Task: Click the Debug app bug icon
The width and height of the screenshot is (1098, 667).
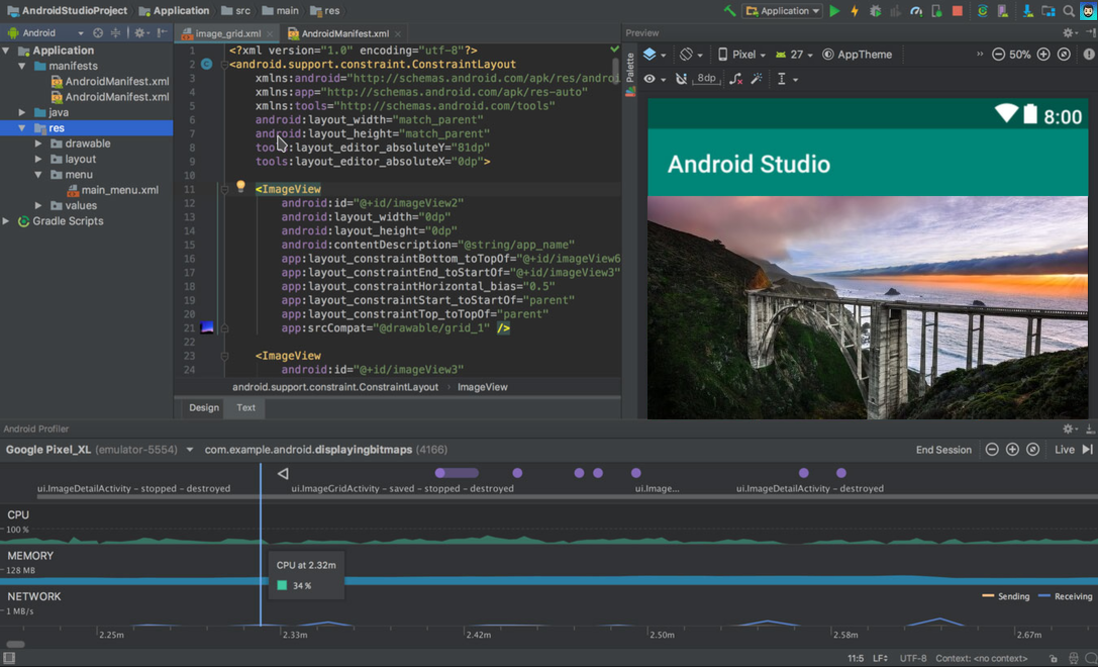Action: [x=875, y=11]
